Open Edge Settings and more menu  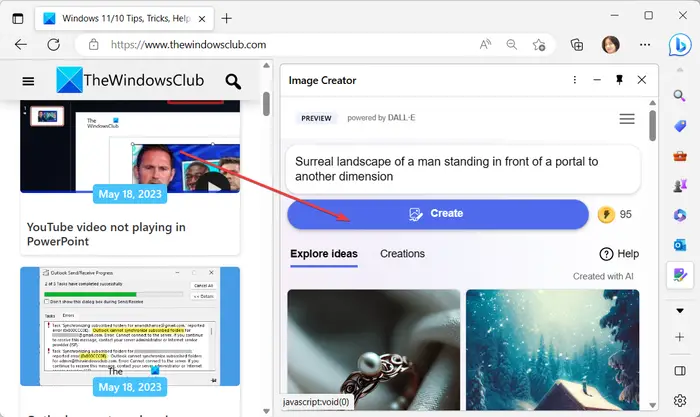[x=645, y=45]
